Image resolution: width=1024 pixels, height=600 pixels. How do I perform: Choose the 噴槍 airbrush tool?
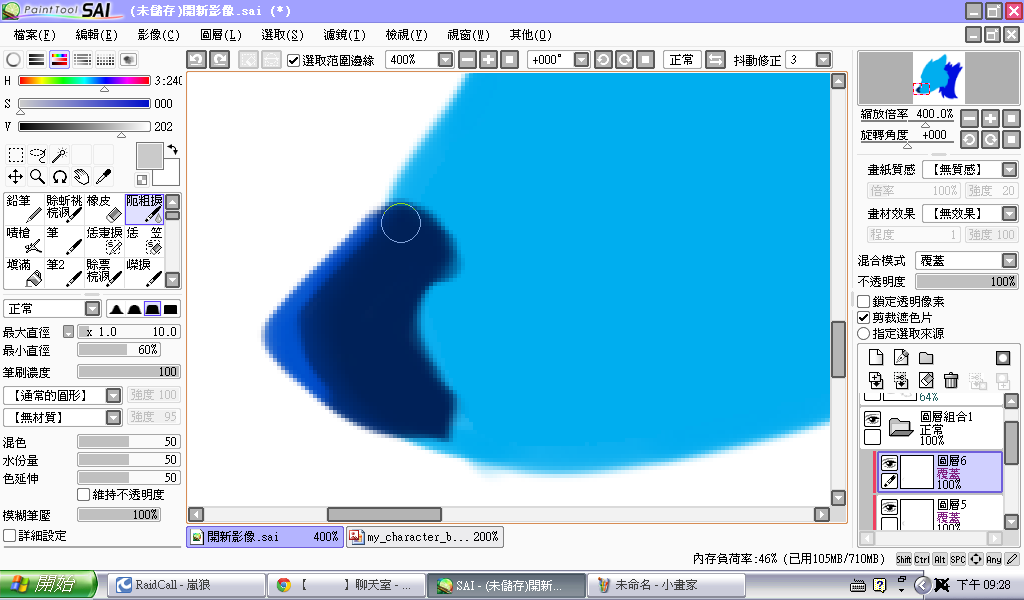pyautogui.click(x=24, y=240)
